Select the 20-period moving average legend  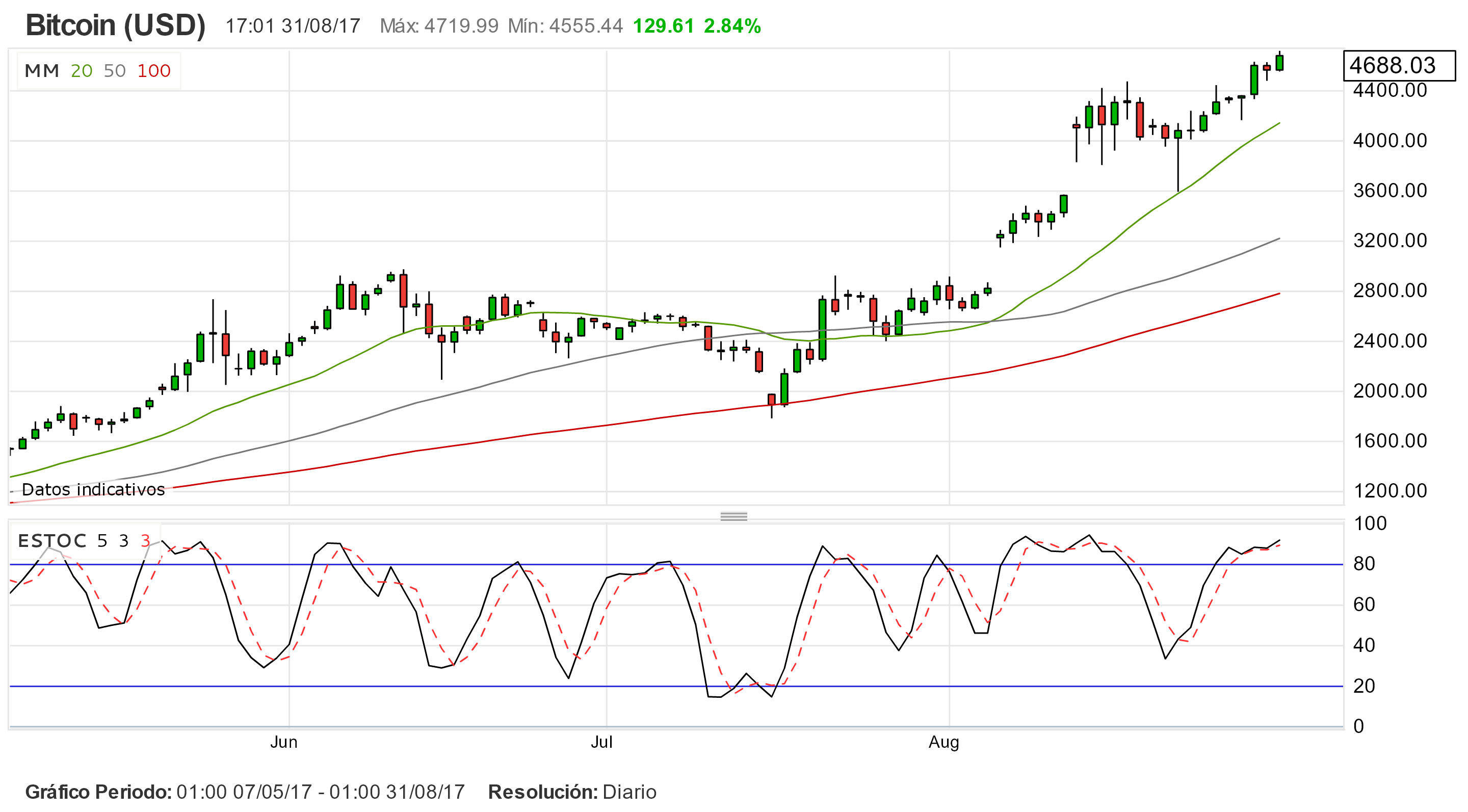[82, 71]
